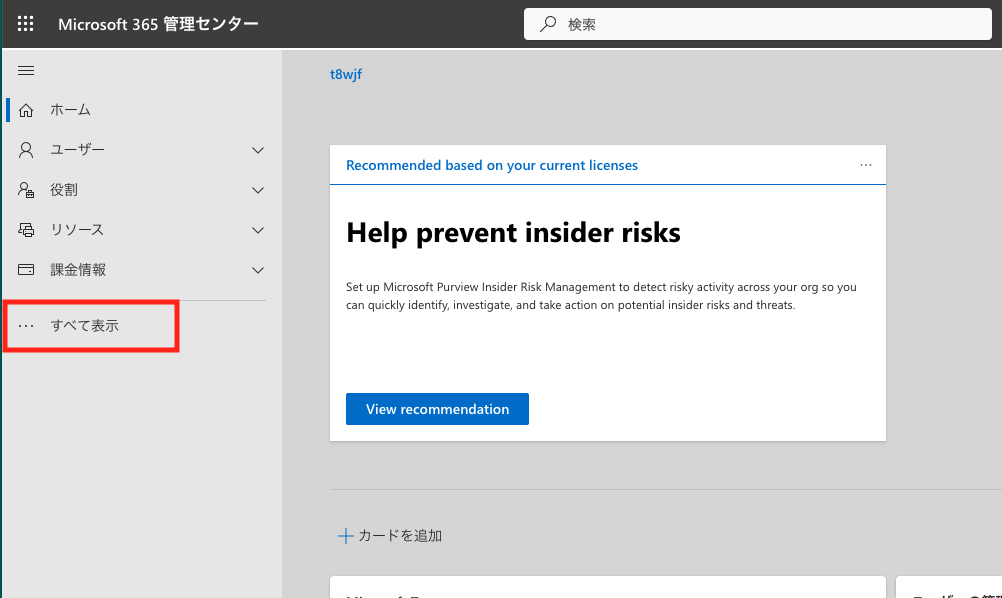Open the app launcher waffle icon
Viewport: 1002px width, 598px height.
[x=26, y=24]
